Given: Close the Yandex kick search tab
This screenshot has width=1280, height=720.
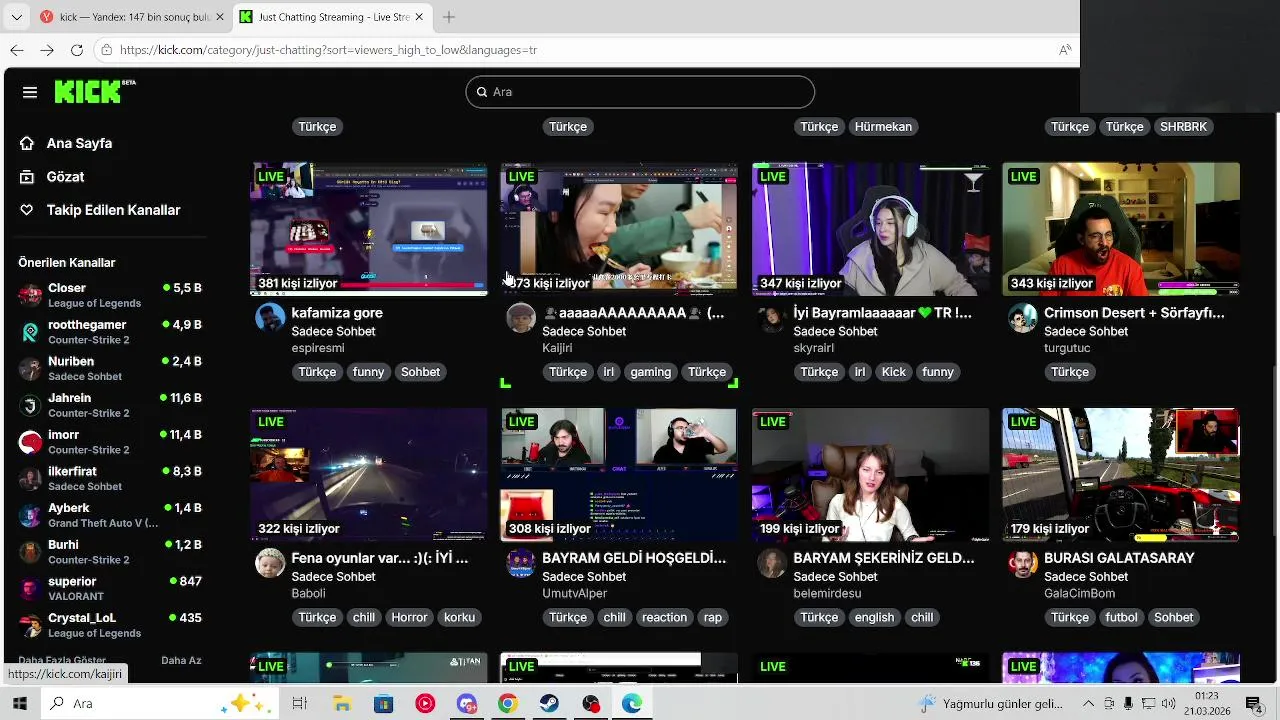Looking at the screenshot, I should click(220, 17).
